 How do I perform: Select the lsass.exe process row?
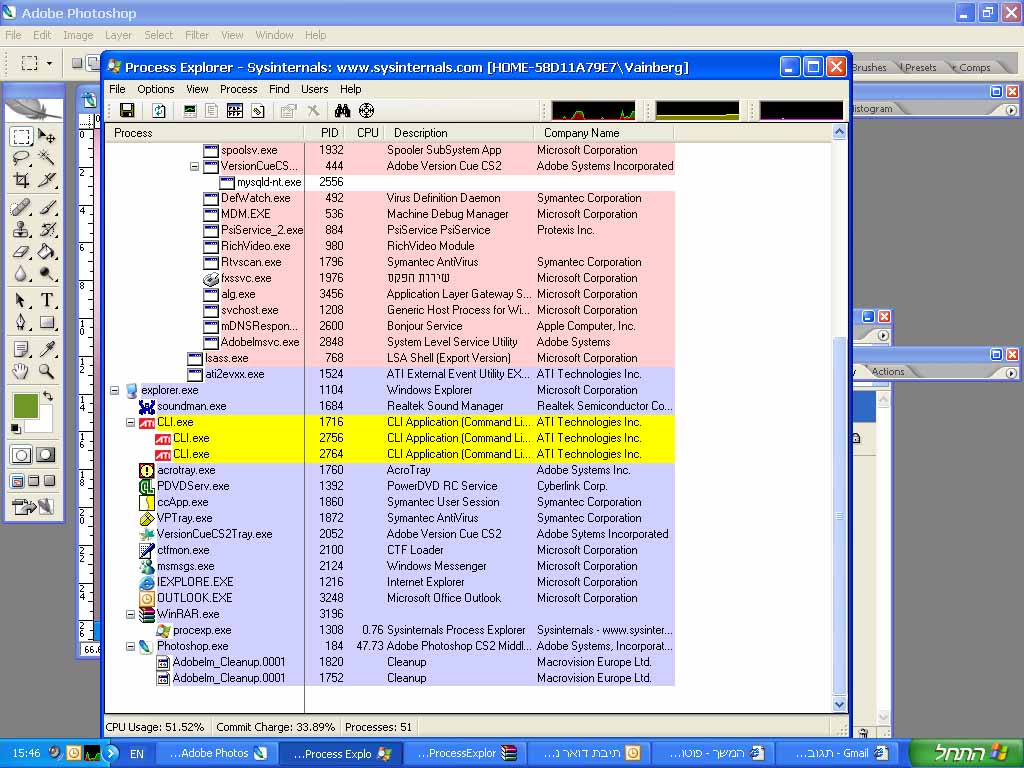390,358
